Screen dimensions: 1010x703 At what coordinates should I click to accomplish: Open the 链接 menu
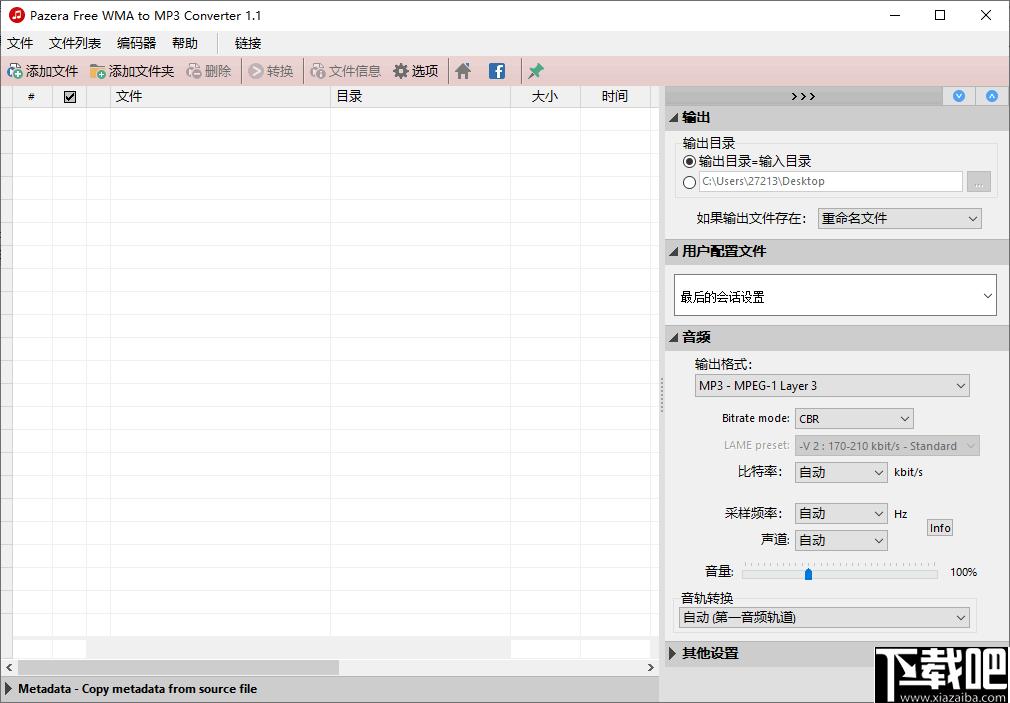pos(248,44)
